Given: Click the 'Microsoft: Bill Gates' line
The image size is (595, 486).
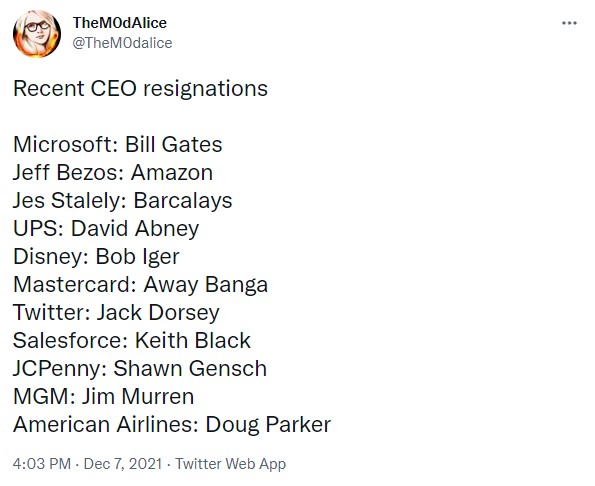Looking at the screenshot, I should point(118,145).
